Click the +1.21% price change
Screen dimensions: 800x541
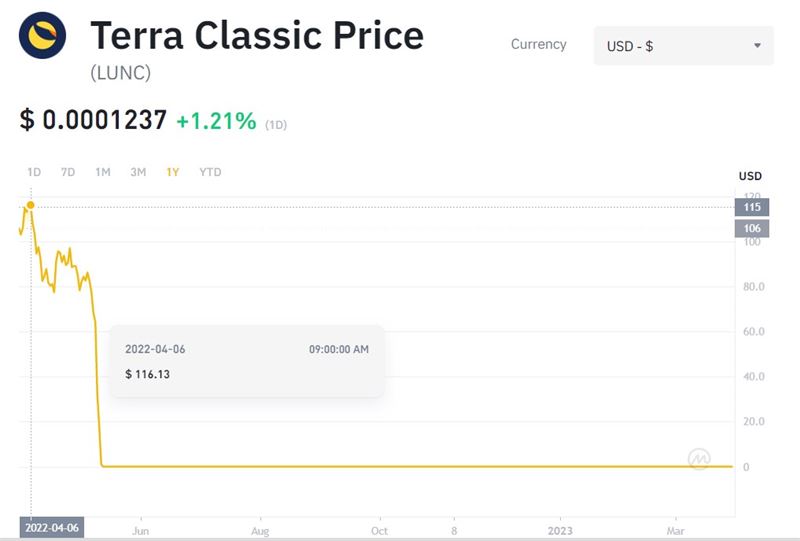click(216, 121)
